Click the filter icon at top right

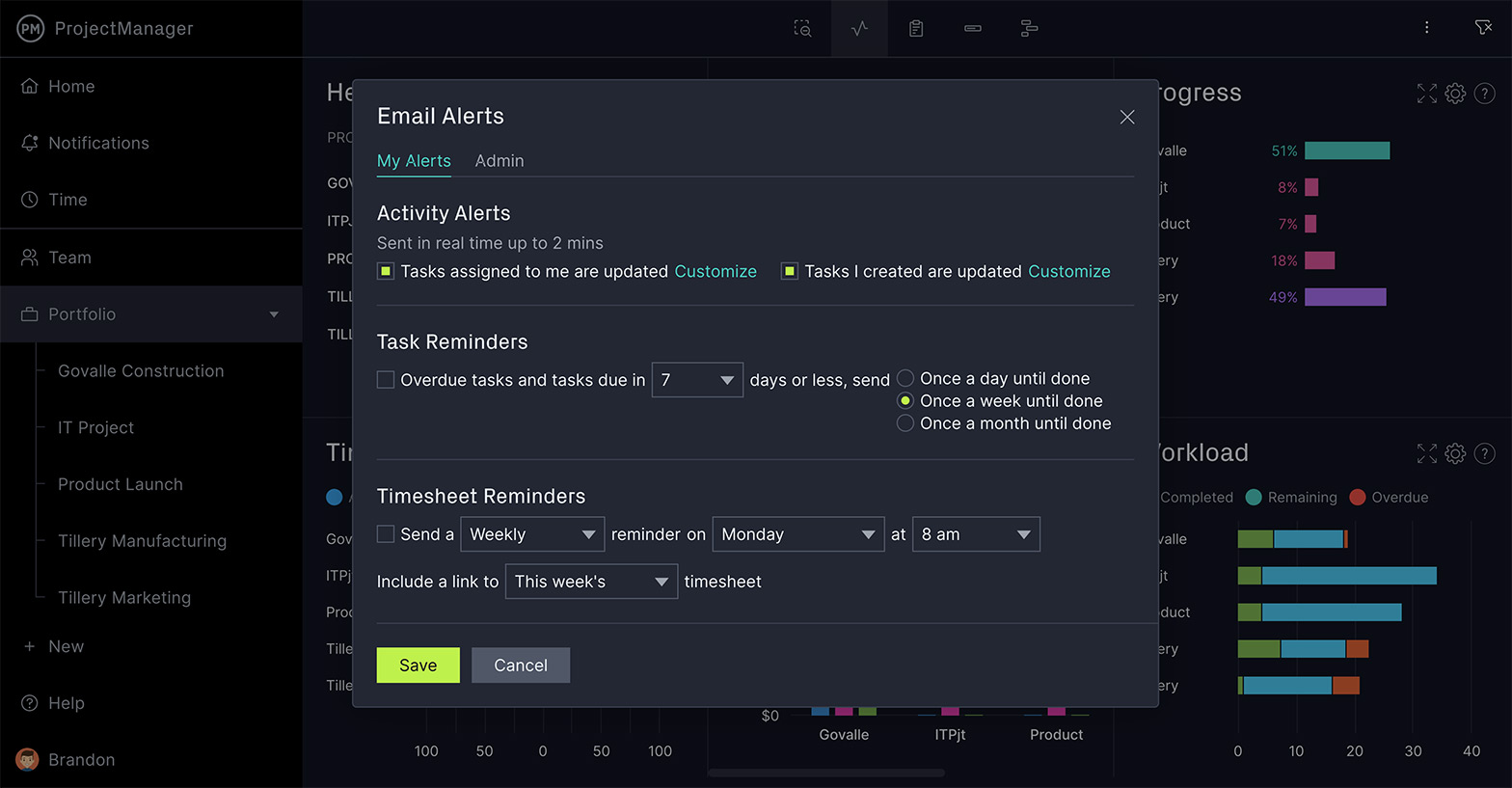pos(1483,28)
